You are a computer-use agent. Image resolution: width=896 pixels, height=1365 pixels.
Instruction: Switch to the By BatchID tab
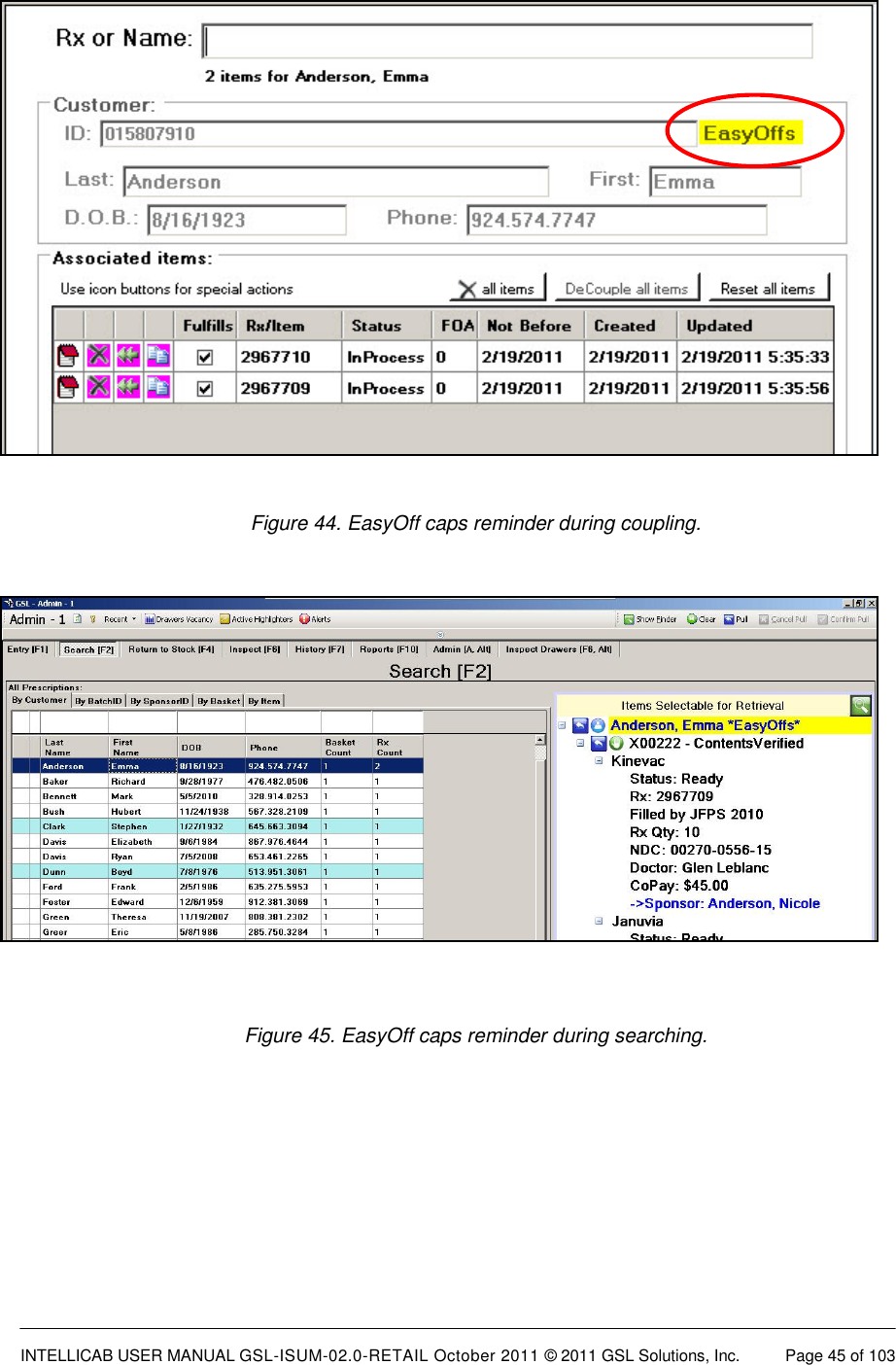99,700
